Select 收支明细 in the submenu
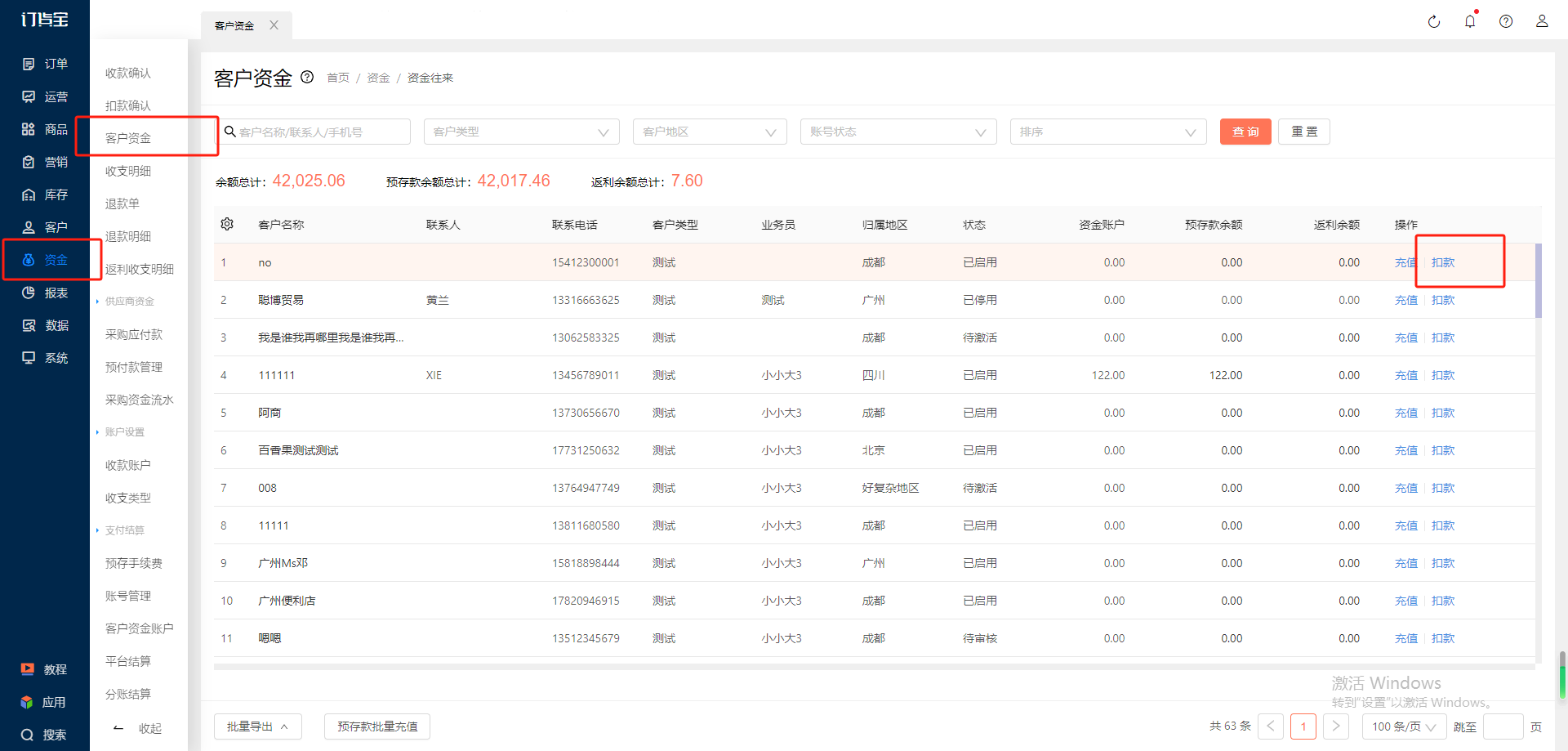 pos(128,171)
